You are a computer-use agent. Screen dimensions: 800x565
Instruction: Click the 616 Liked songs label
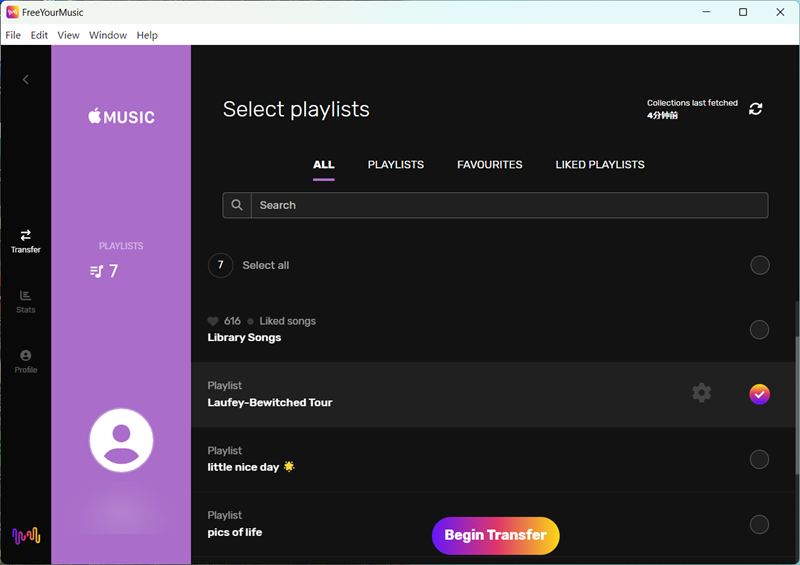click(x=262, y=321)
